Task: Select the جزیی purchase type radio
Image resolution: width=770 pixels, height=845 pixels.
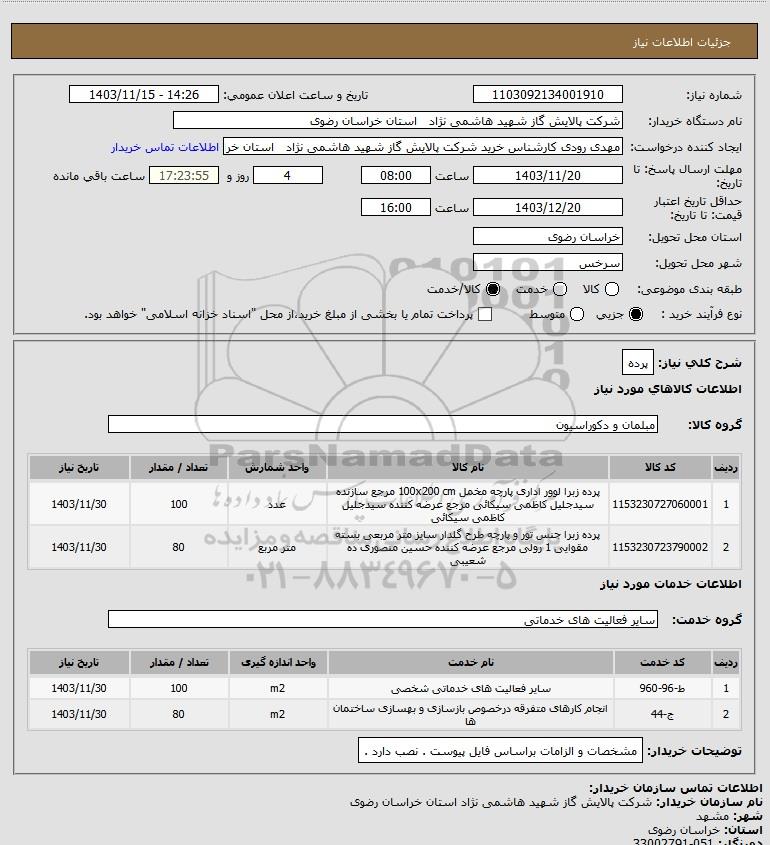Action: [636, 314]
